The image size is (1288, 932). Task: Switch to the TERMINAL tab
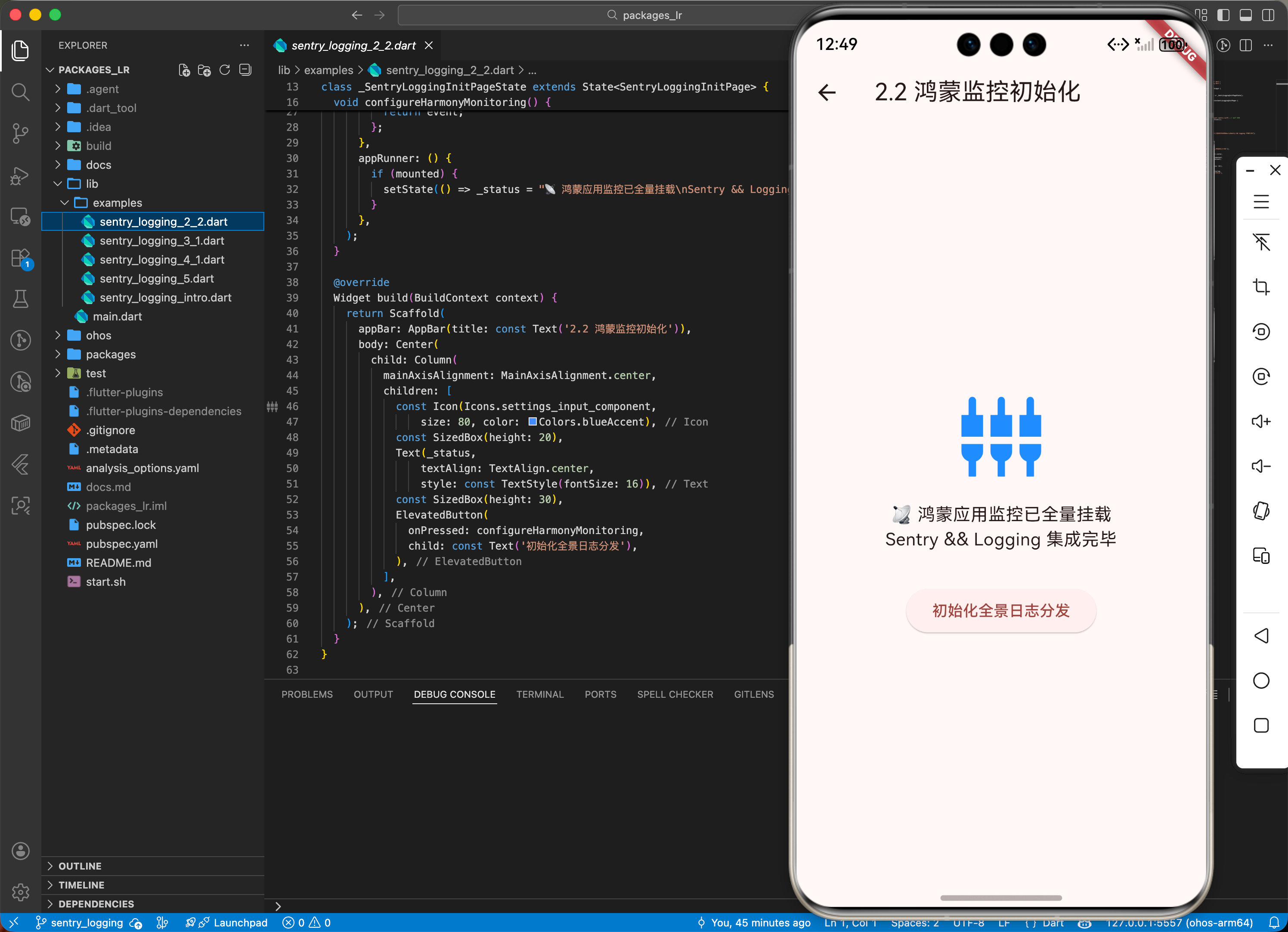pos(539,694)
